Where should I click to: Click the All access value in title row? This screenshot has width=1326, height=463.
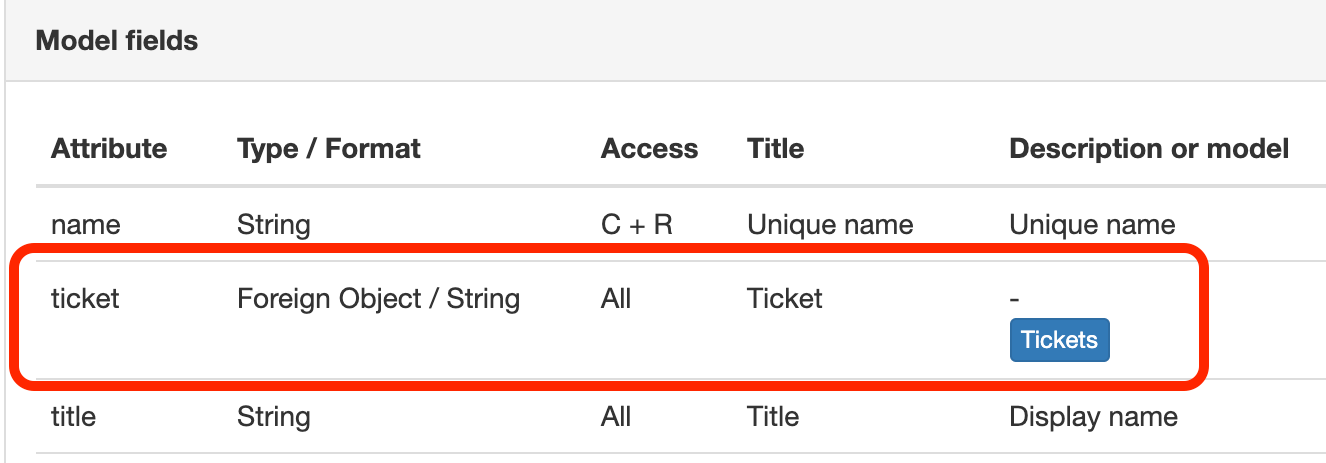[x=616, y=416]
